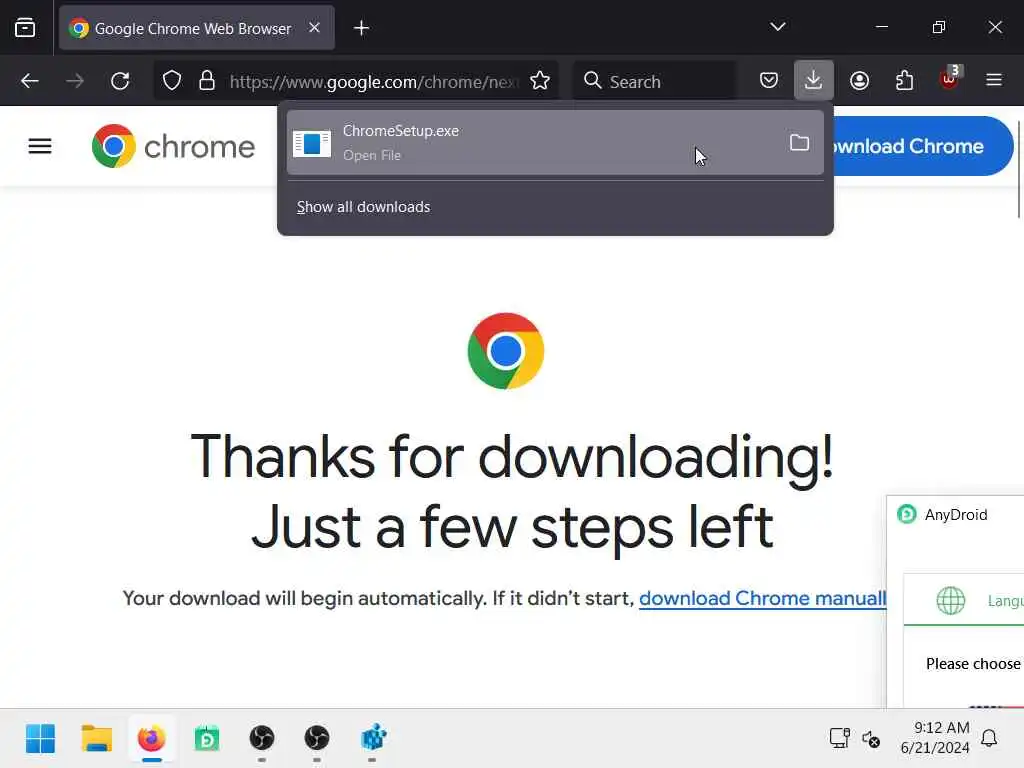
Task: View site security padlock info
Action: [207, 81]
